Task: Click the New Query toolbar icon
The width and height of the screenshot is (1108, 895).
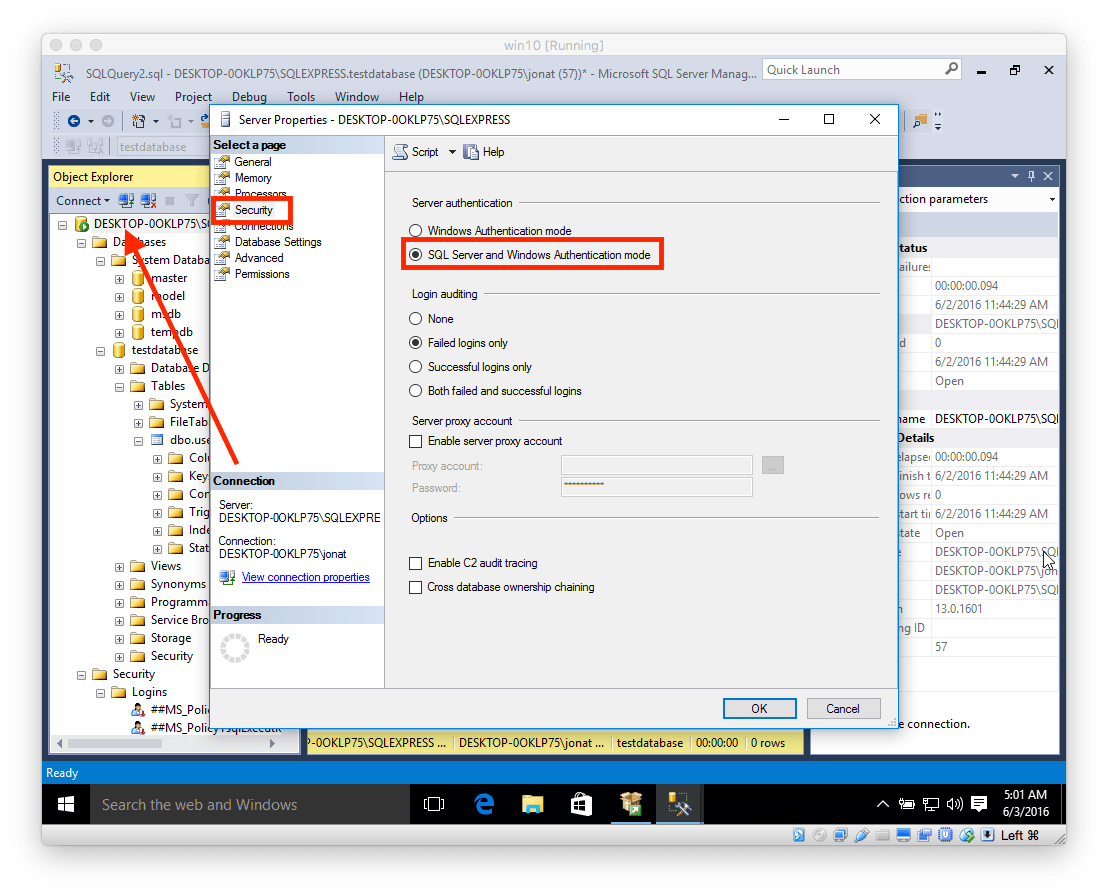Action: 138,121
